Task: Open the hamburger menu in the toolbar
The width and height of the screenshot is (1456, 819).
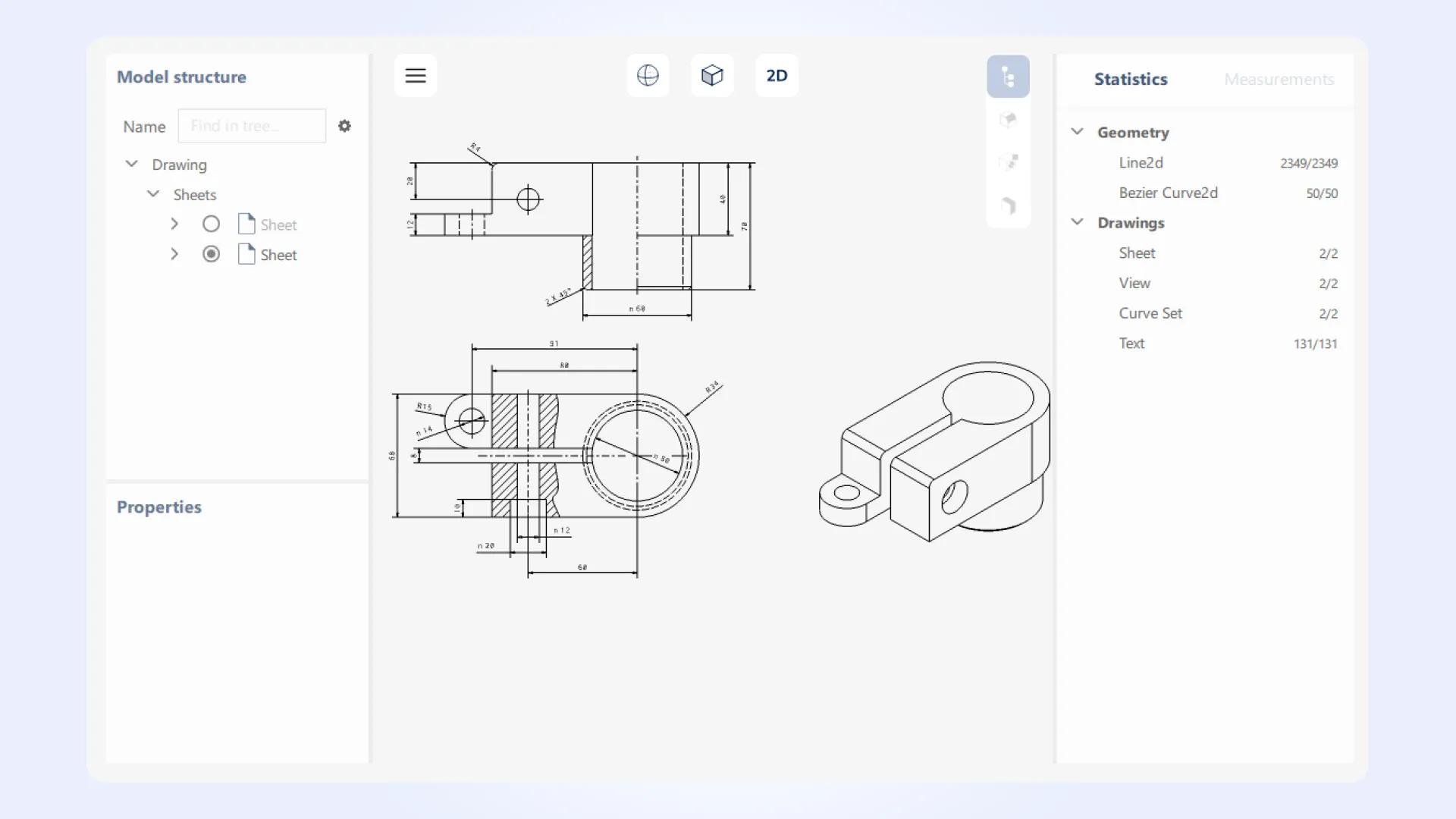Action: point(415,75)
